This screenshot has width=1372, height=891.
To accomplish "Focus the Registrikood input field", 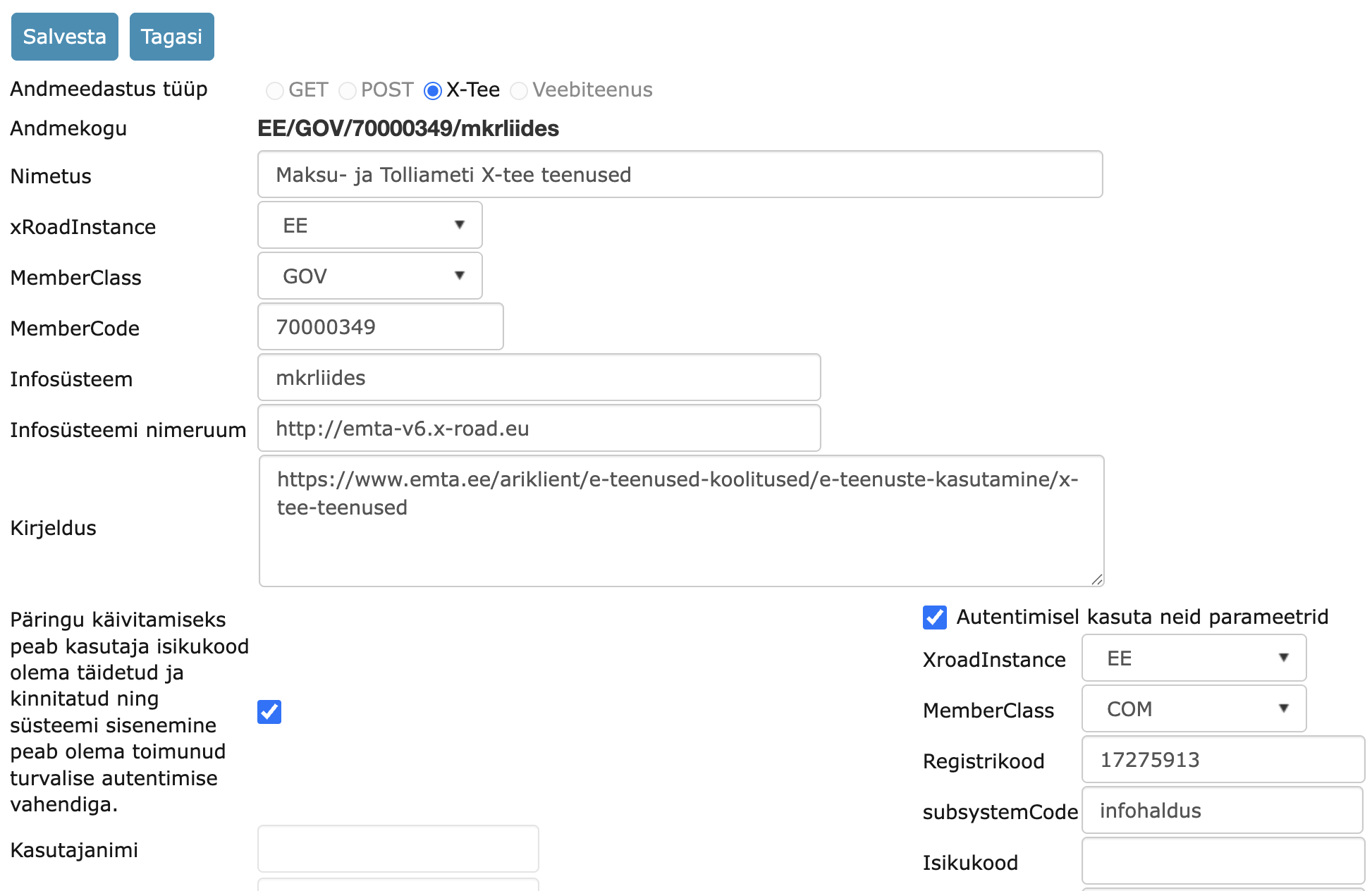I will coord(1223,760).
